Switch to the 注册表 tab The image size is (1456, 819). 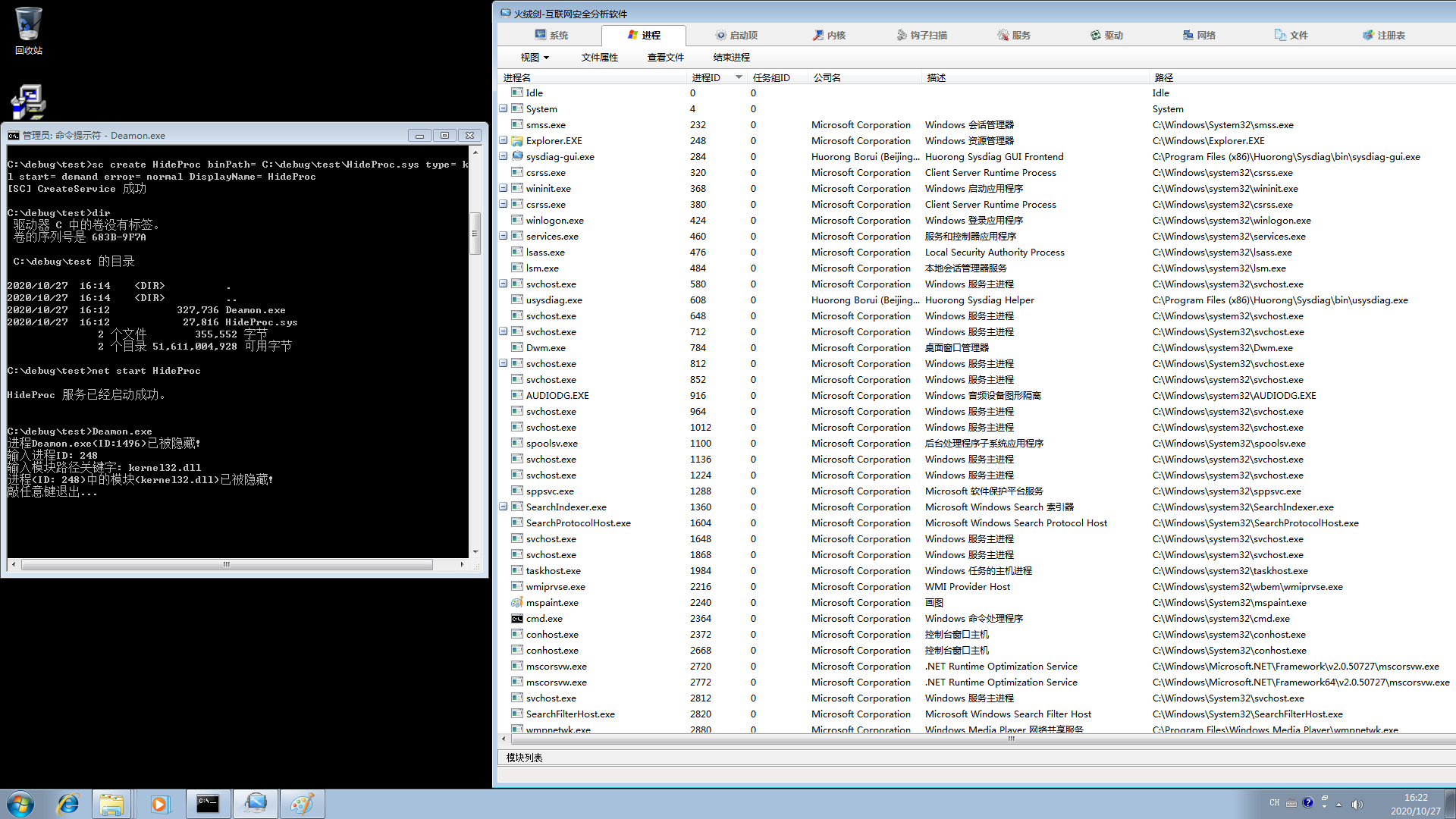click(1384, 35)
